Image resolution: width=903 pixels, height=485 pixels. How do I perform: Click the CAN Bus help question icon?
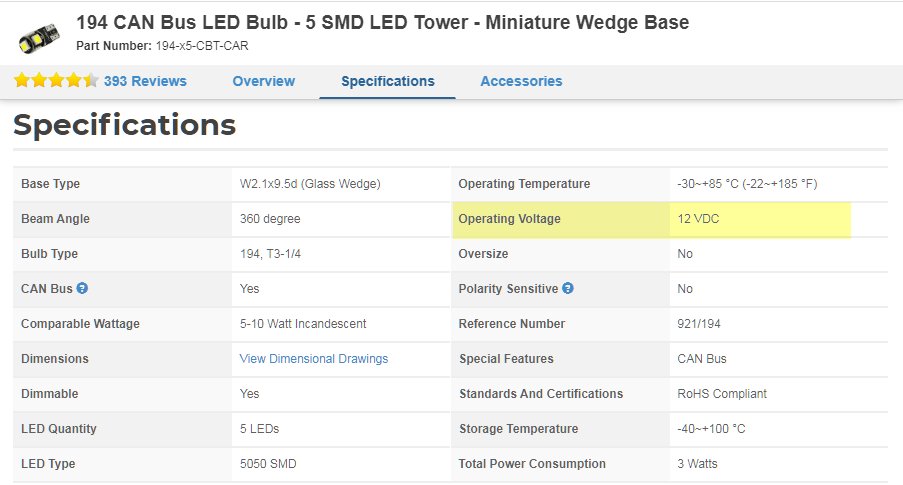pos(82,288)
